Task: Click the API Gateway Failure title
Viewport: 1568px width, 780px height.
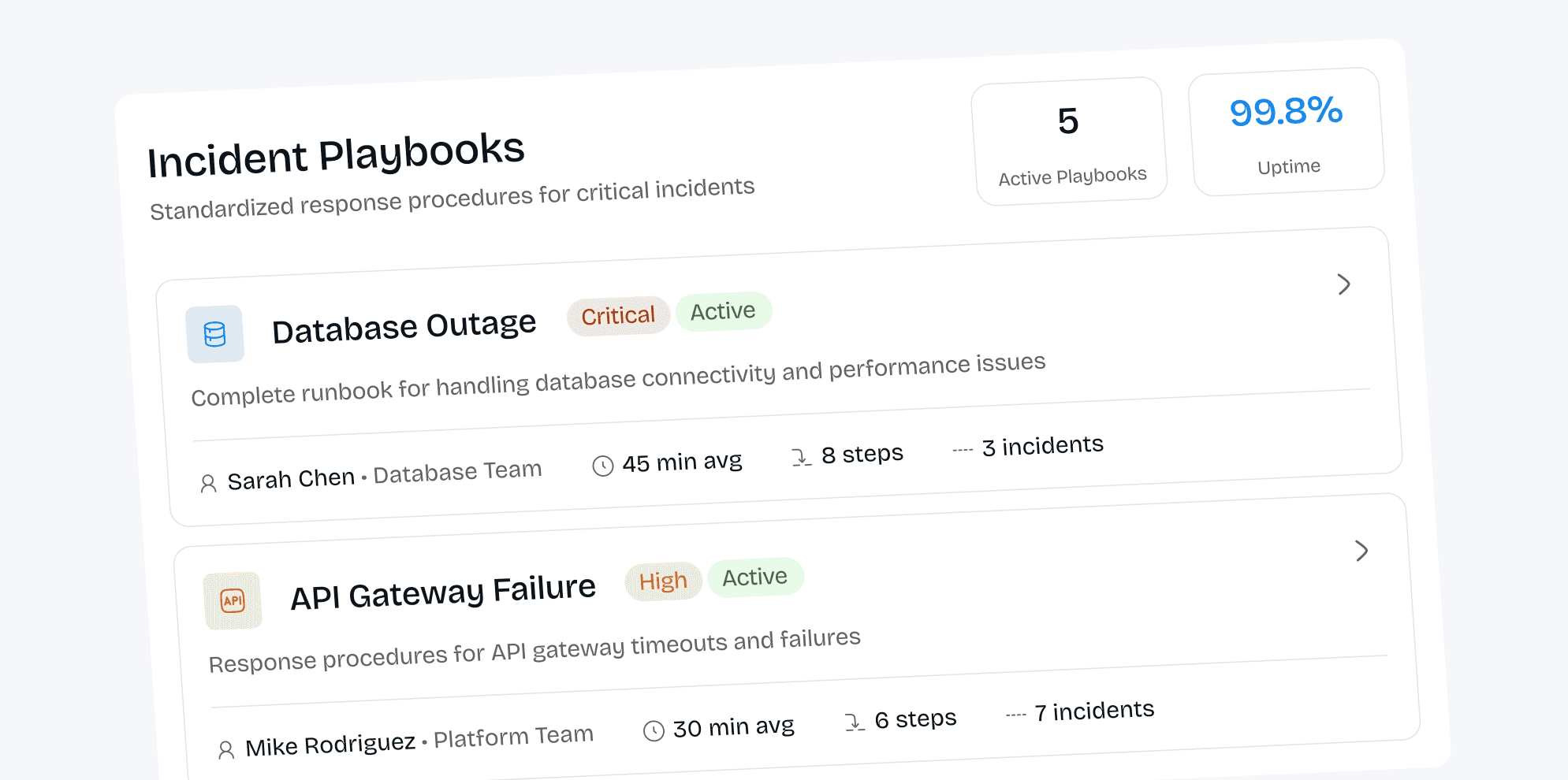Action: point(443,592)
